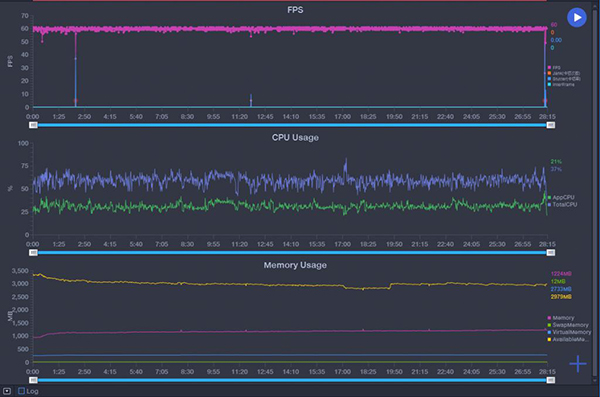Click the 12MB swap memory value
Image resolution: width=600 pixels, height=397 pixels.
point(558,281)
